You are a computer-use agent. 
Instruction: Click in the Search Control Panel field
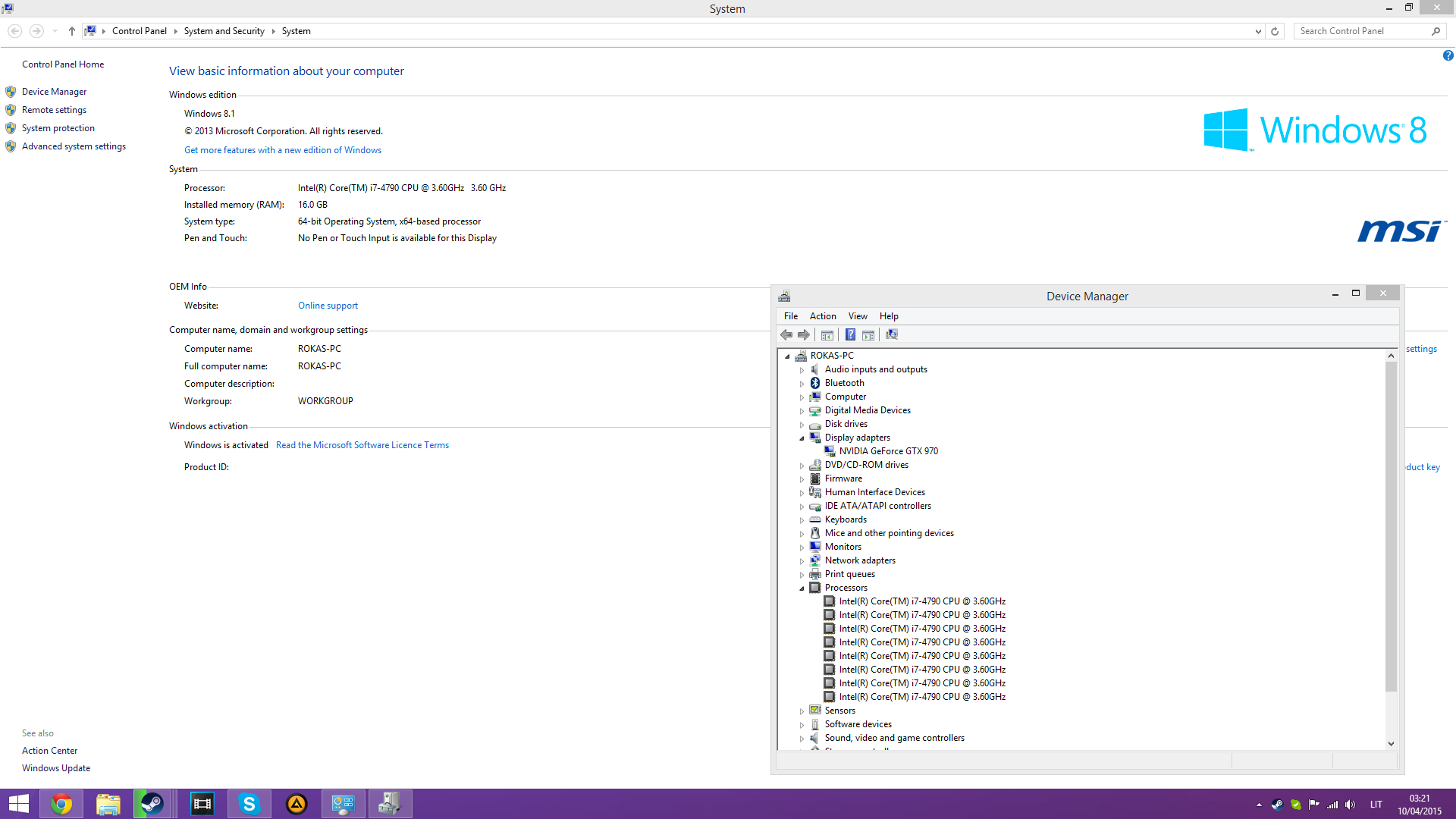click(1361, 31)
